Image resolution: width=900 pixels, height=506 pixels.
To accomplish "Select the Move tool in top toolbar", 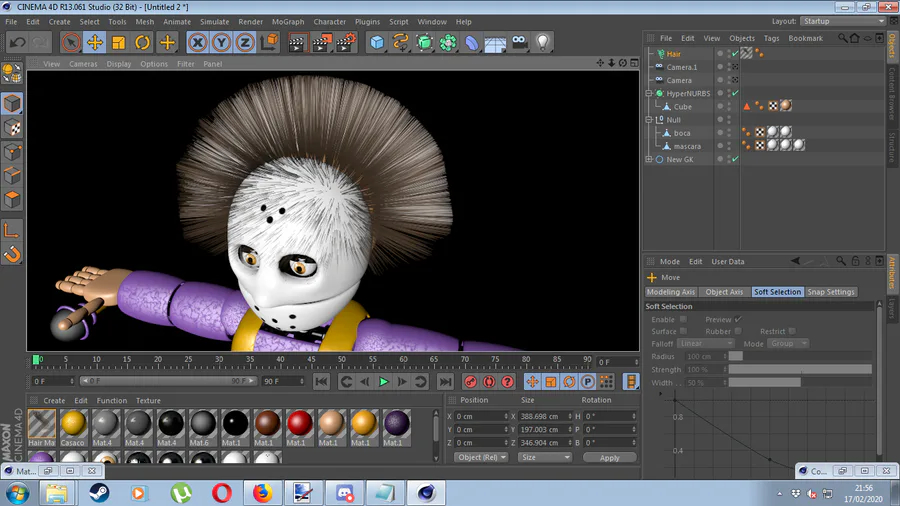I will click(94, 42).
